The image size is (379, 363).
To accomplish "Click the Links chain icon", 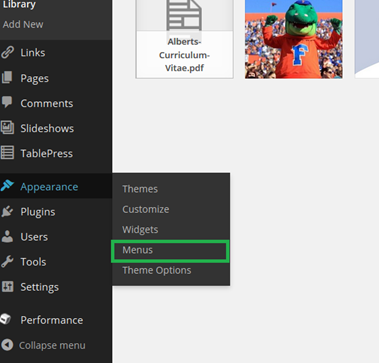I will [x=7, y=52].
